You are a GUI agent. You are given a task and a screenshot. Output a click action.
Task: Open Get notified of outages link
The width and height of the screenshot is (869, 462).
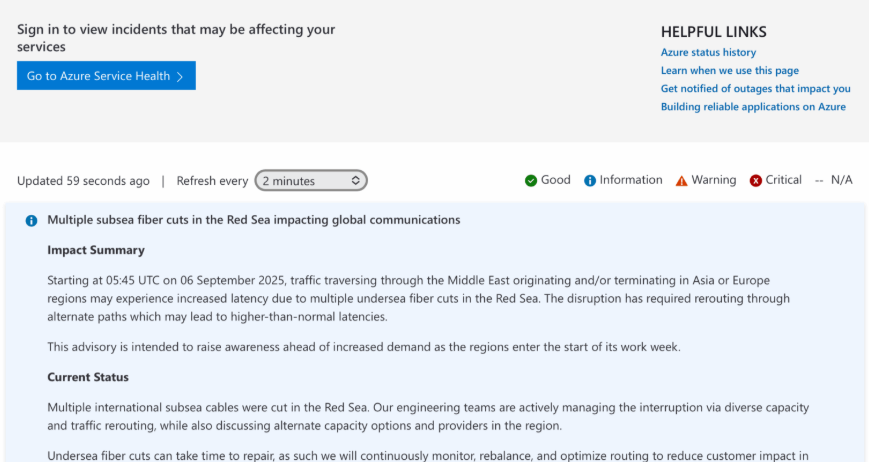tap(755, 89)
